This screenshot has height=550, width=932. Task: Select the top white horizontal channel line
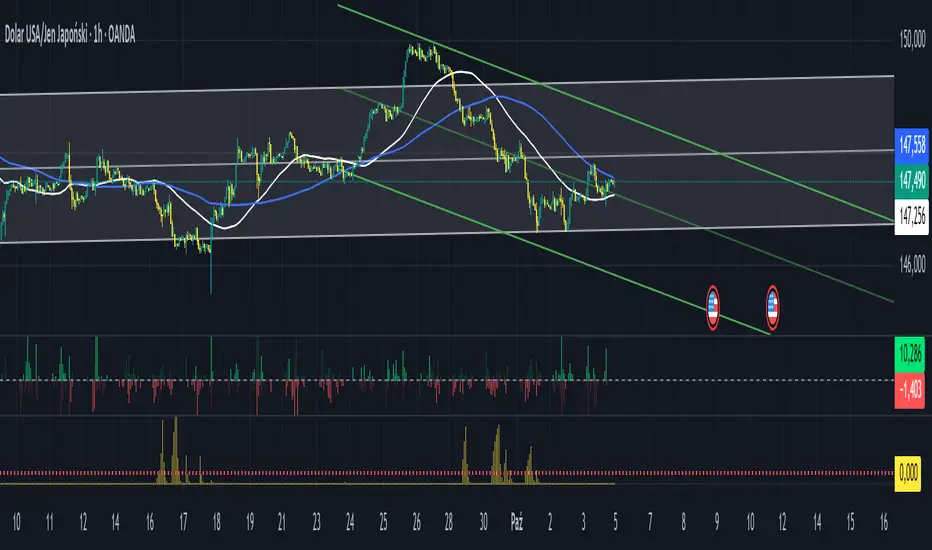point(447,86)
